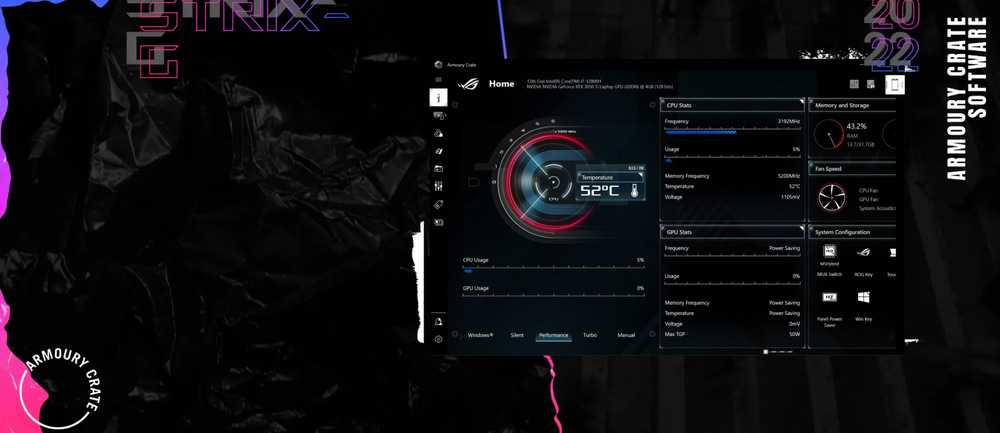Image resolution: width=1000 pixels, height=433 pixels.
Task: Click the ROG logo next to Home
Action: (x=467, y=84)
